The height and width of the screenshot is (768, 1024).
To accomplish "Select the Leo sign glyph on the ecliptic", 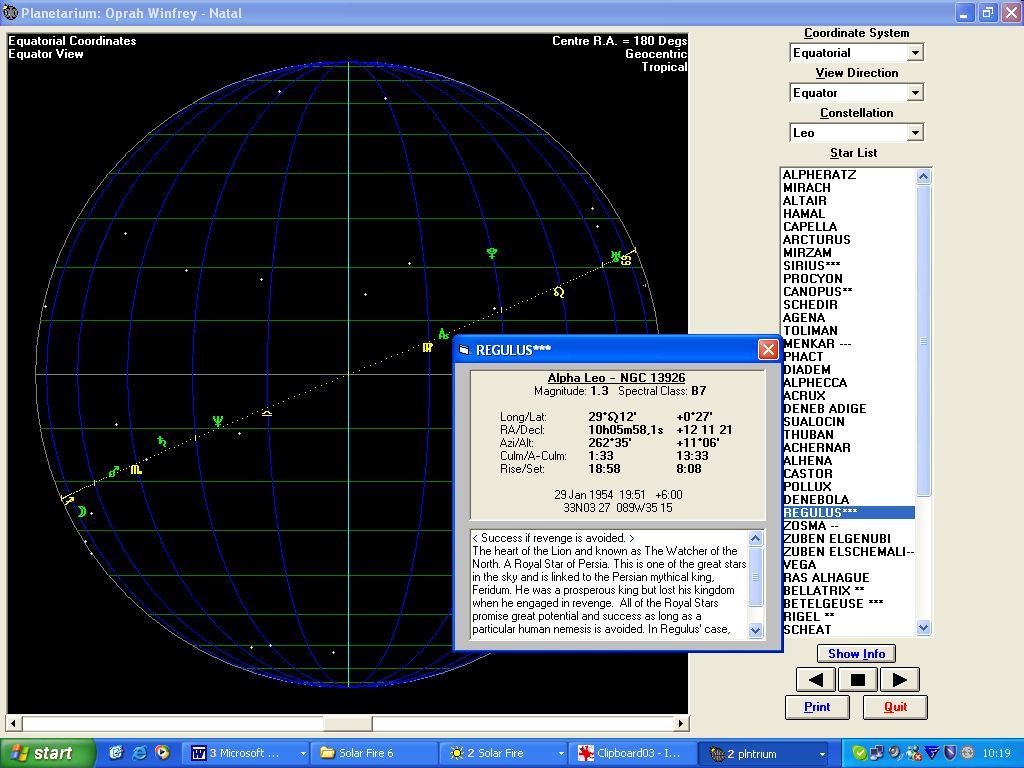I will pyautogui.click(x=558, y=292).
